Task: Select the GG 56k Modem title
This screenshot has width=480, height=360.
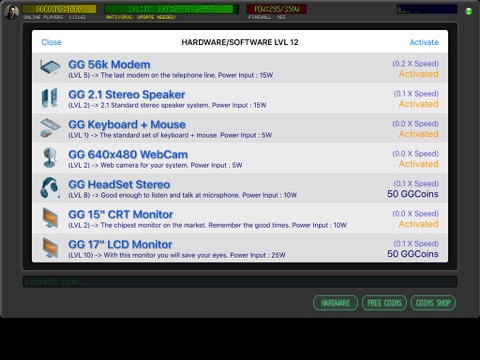Action: coord(109,64)
